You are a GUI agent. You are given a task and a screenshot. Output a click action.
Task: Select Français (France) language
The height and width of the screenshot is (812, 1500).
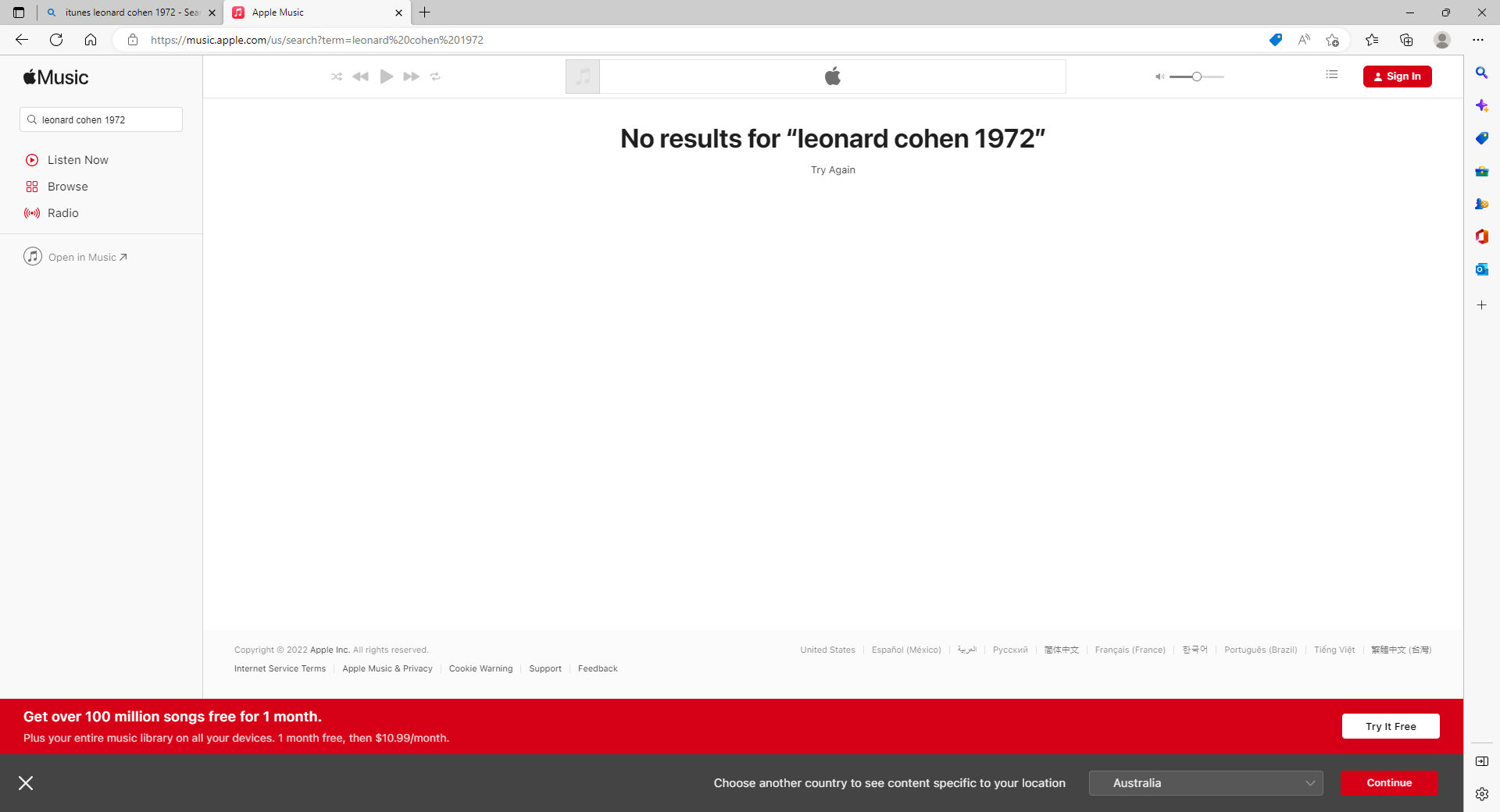(x=1130, y=650)
